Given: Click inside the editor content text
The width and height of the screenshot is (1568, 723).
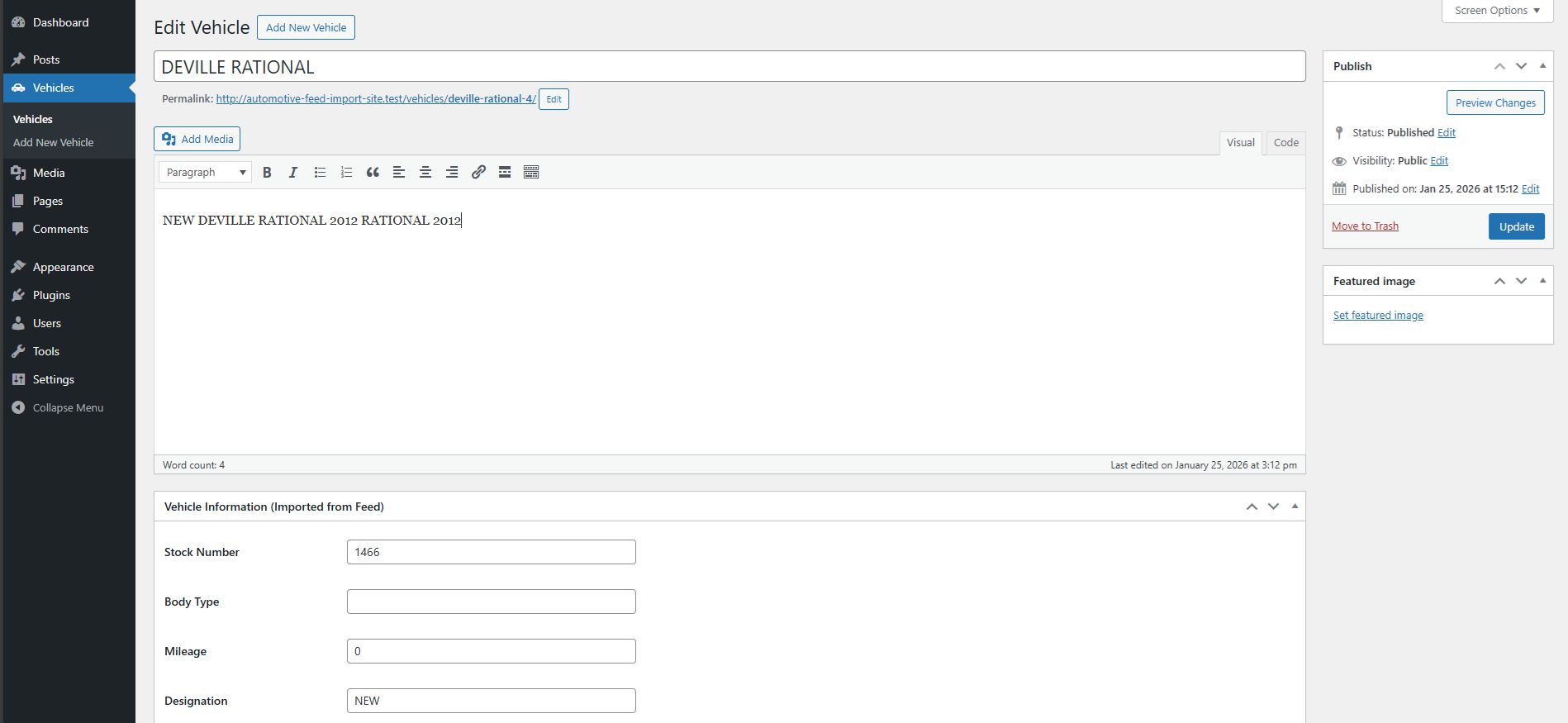Looking at the screenshot, I should coord(311,221).
